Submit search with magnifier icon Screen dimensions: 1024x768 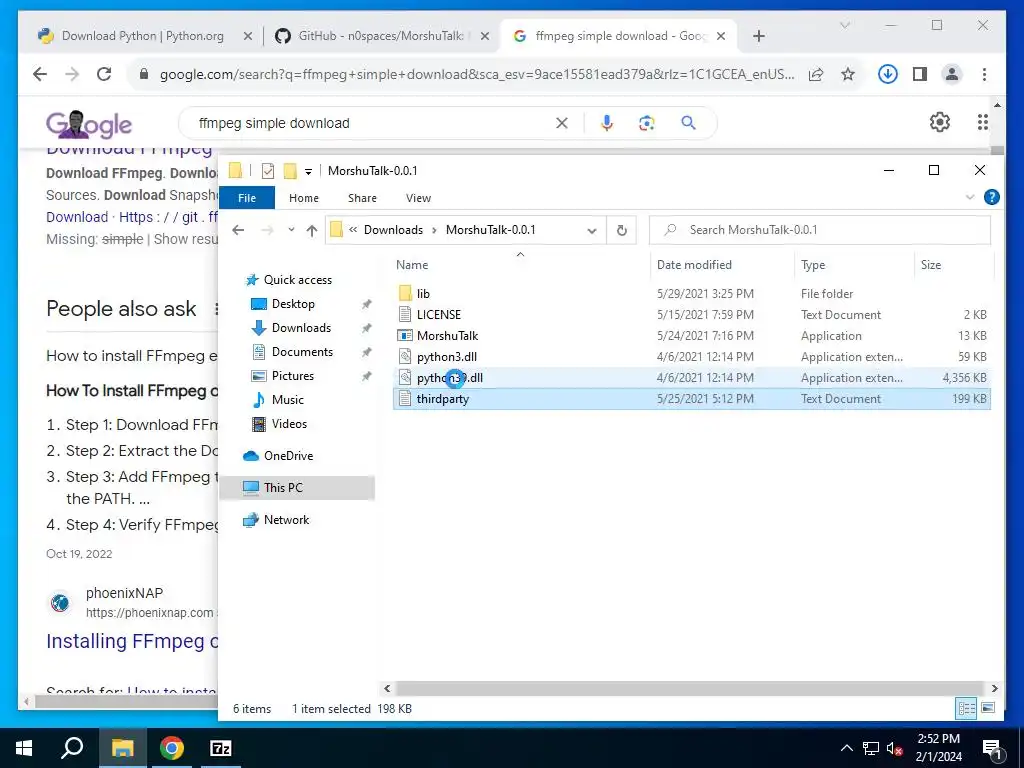688,123
